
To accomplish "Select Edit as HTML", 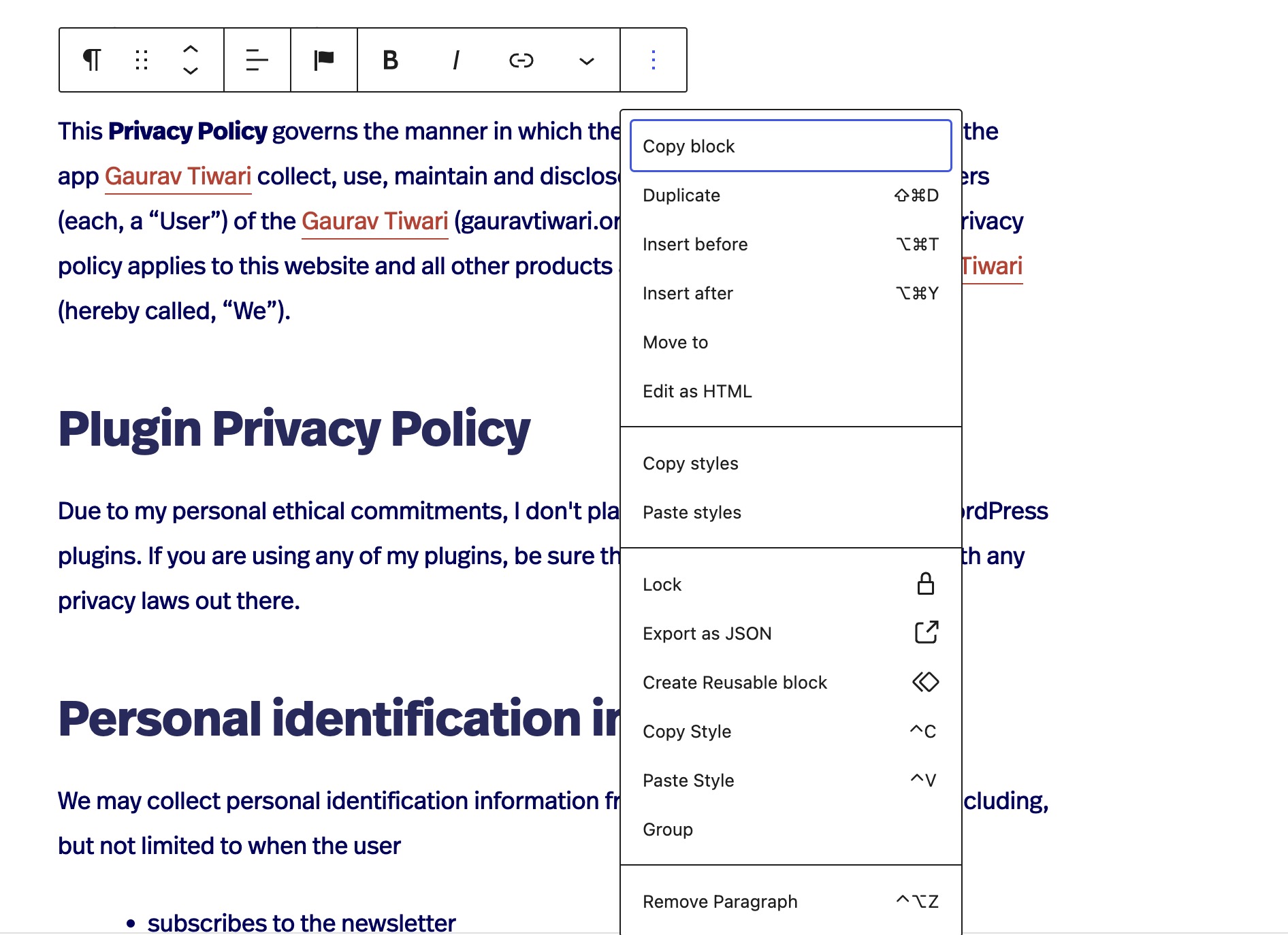I will click(791, 391).
